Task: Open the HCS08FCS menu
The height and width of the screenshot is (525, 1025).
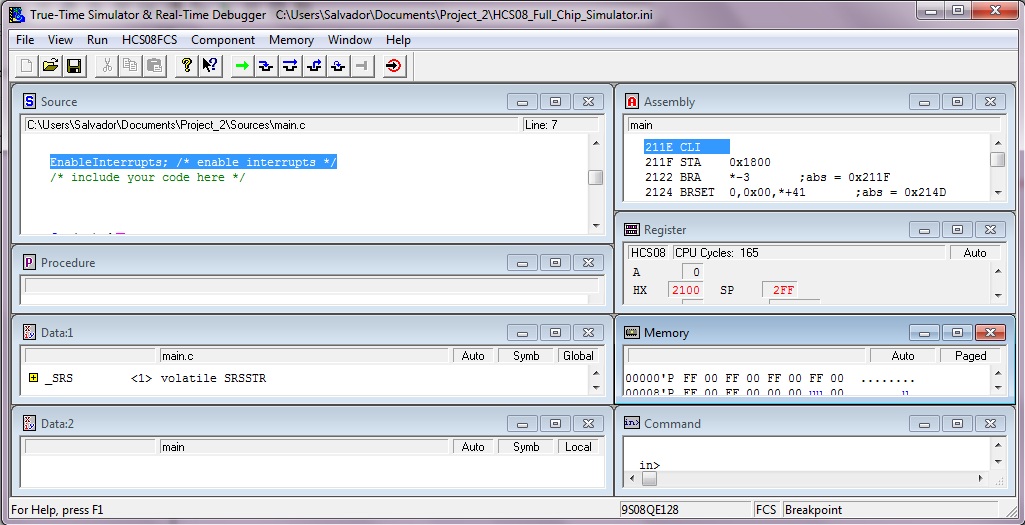Action: [150, 40]
